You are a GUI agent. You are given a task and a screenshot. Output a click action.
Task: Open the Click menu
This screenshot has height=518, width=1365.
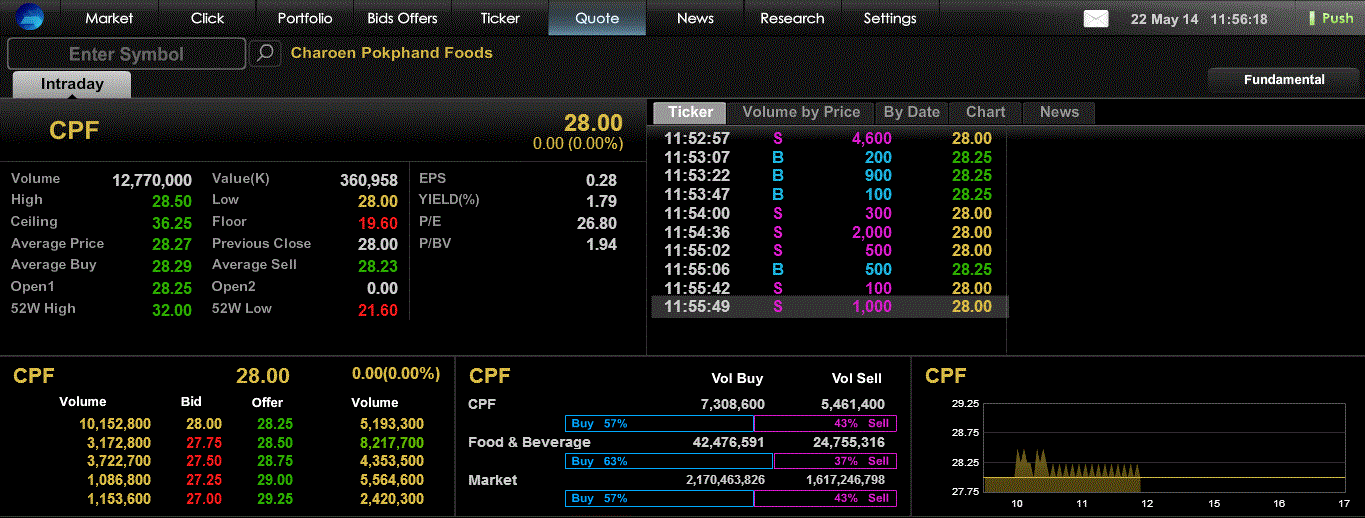coord(207,18)
